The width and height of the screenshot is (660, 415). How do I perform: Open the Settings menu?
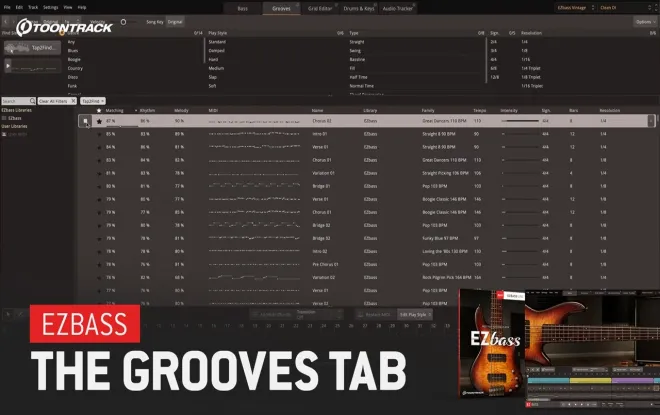tap(51, 7)
